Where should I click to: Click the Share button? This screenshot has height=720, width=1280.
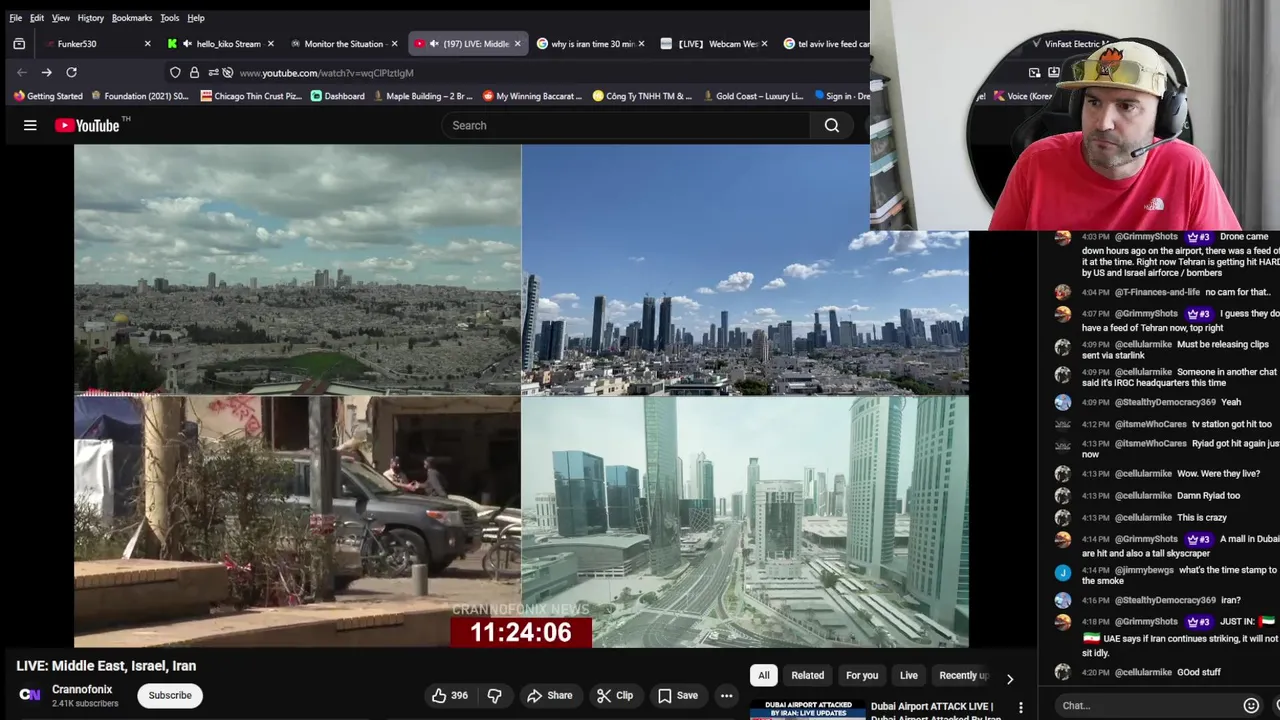(x=549, y=695)
